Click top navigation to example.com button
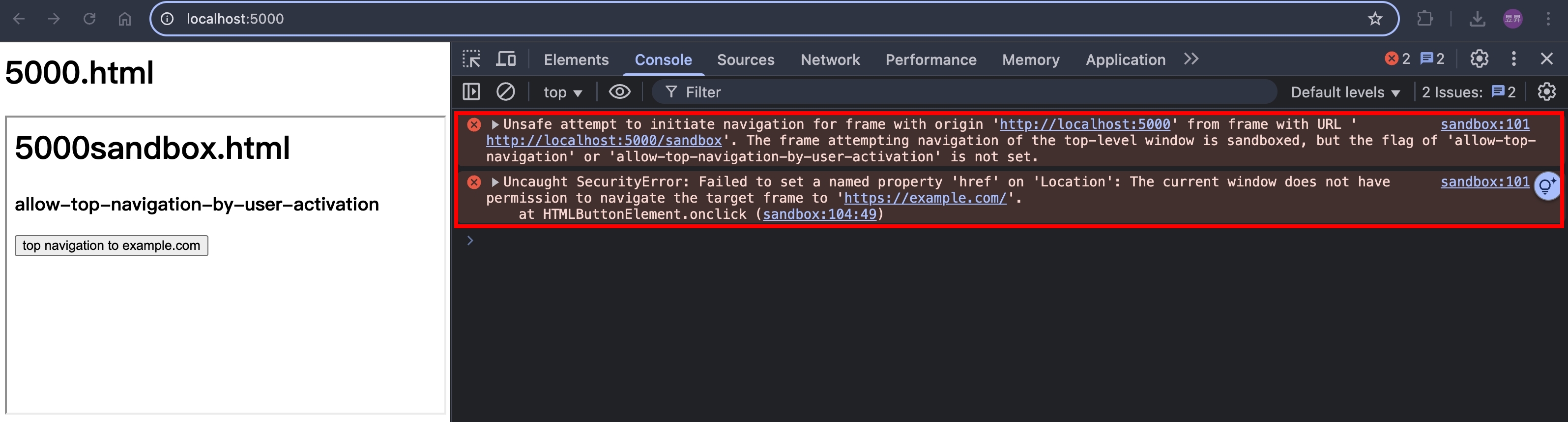Screen dimensions: 1568x422 (x=112, y=245)
